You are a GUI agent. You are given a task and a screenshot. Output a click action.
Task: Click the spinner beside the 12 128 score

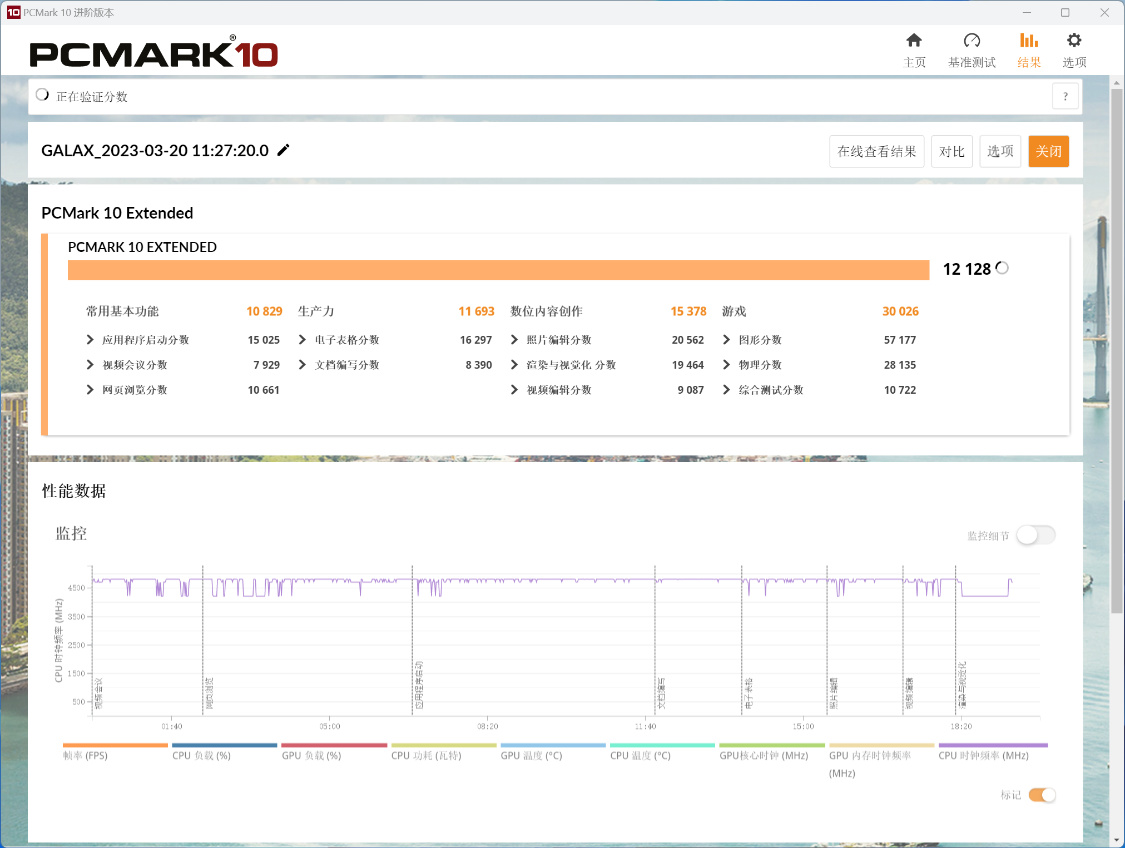[x=1002, y=268]
